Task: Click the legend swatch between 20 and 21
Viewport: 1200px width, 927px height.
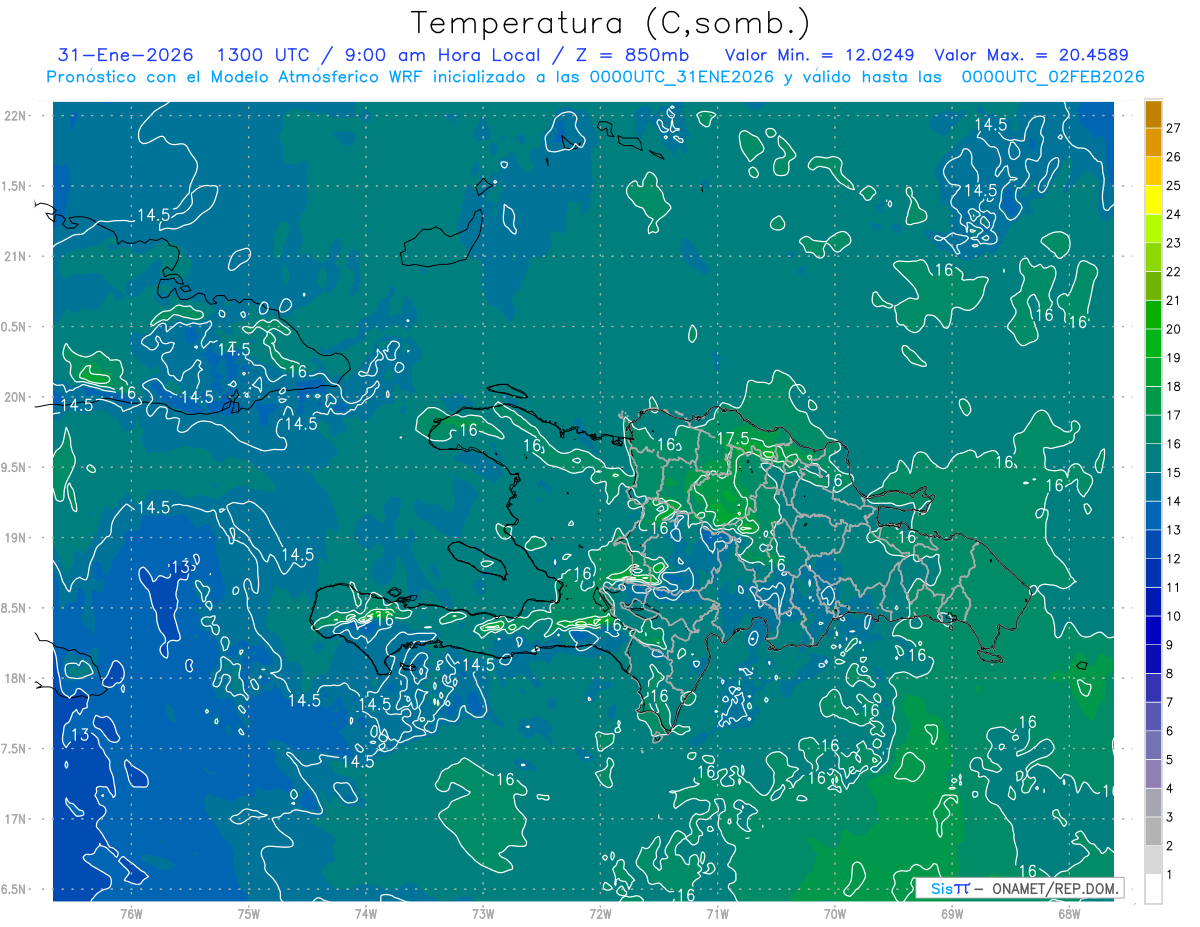Action: 1153,315
